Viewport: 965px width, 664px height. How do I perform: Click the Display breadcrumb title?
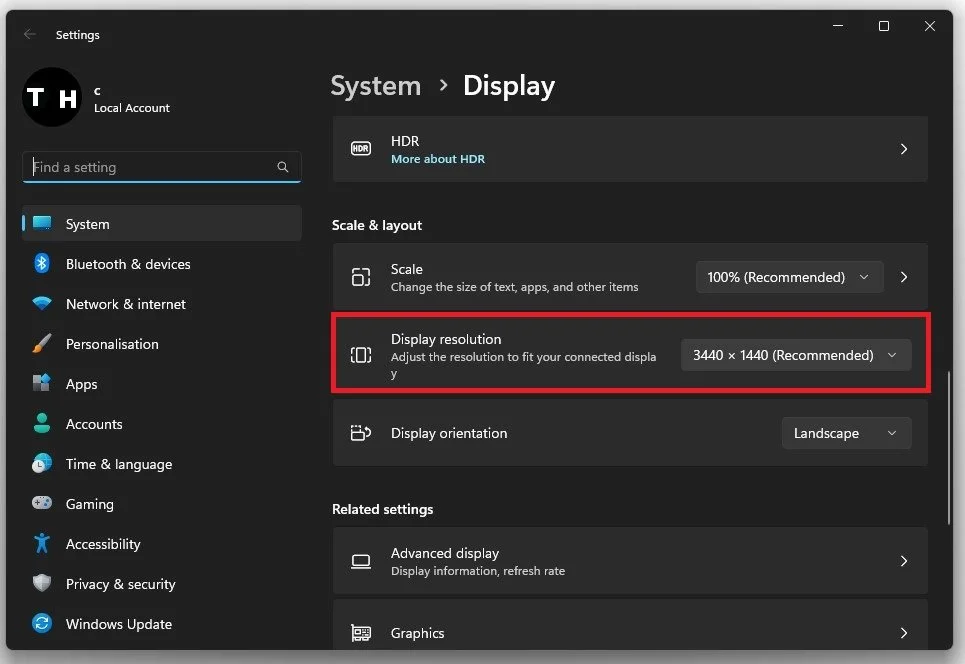coord(509,86)
